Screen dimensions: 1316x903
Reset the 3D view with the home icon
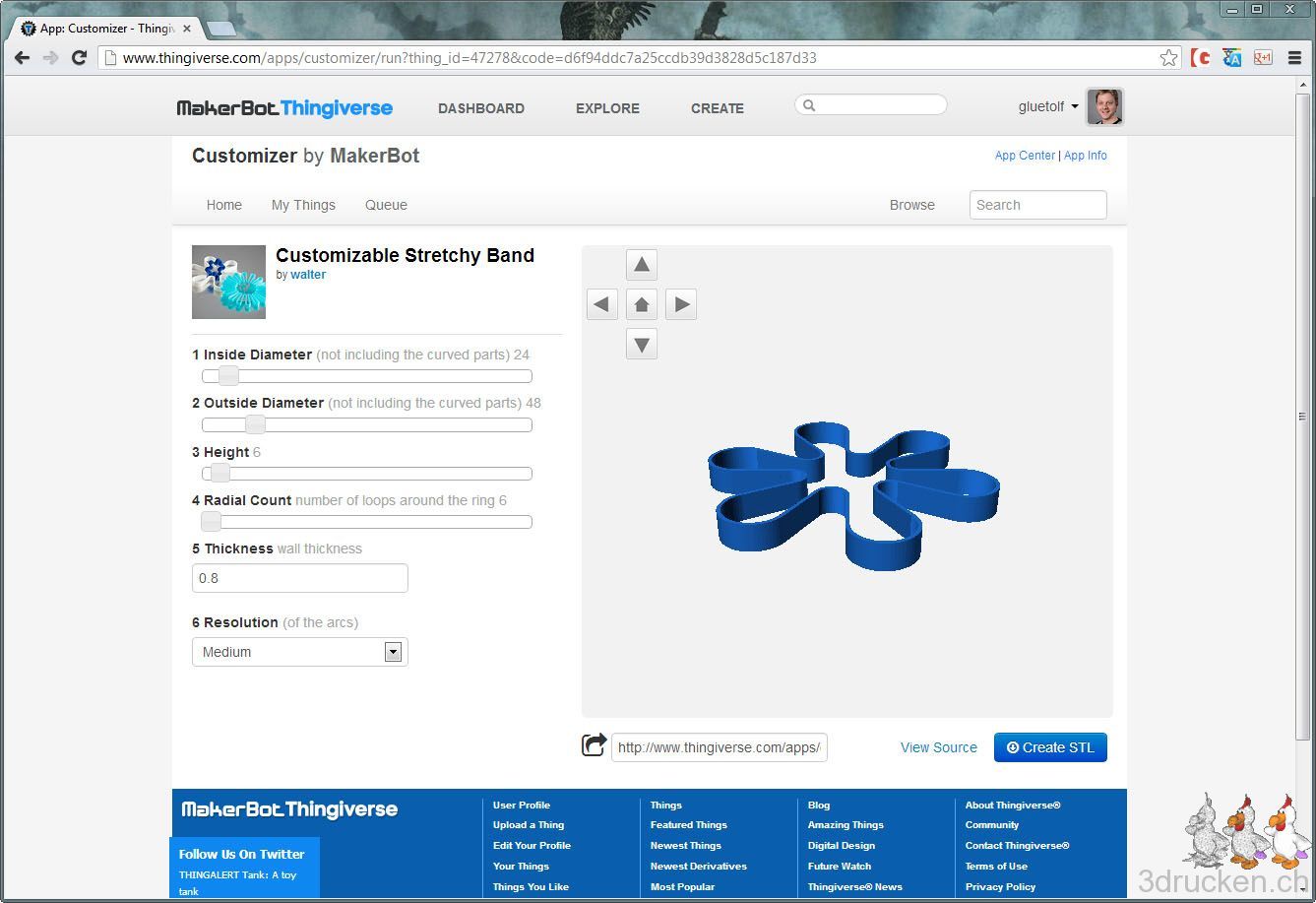pos(642,304)
